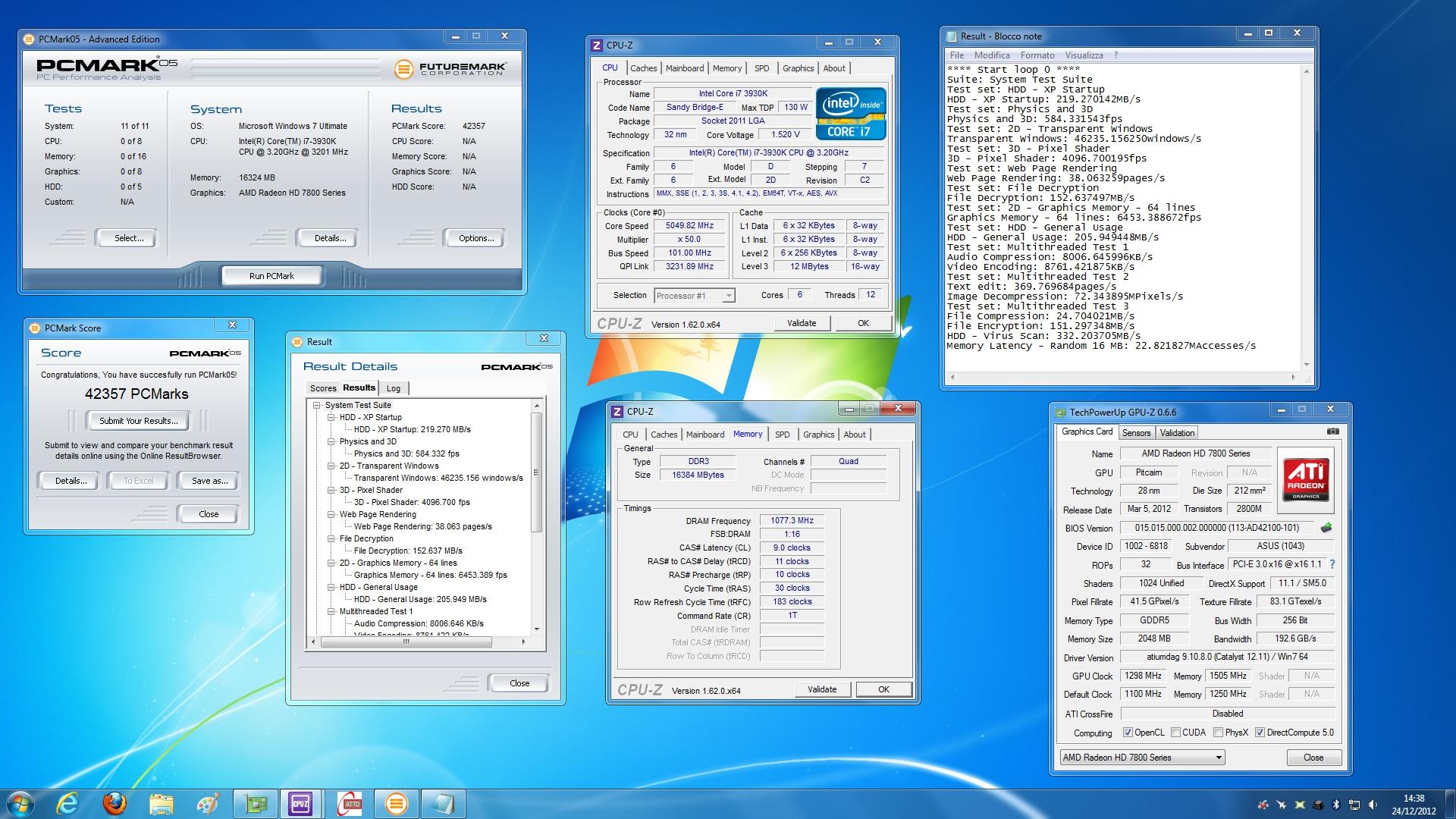Viewport: 1456px width, 819px height.
Task: Open the Paint palette icon on taskbar
Action: coord(207,804)
